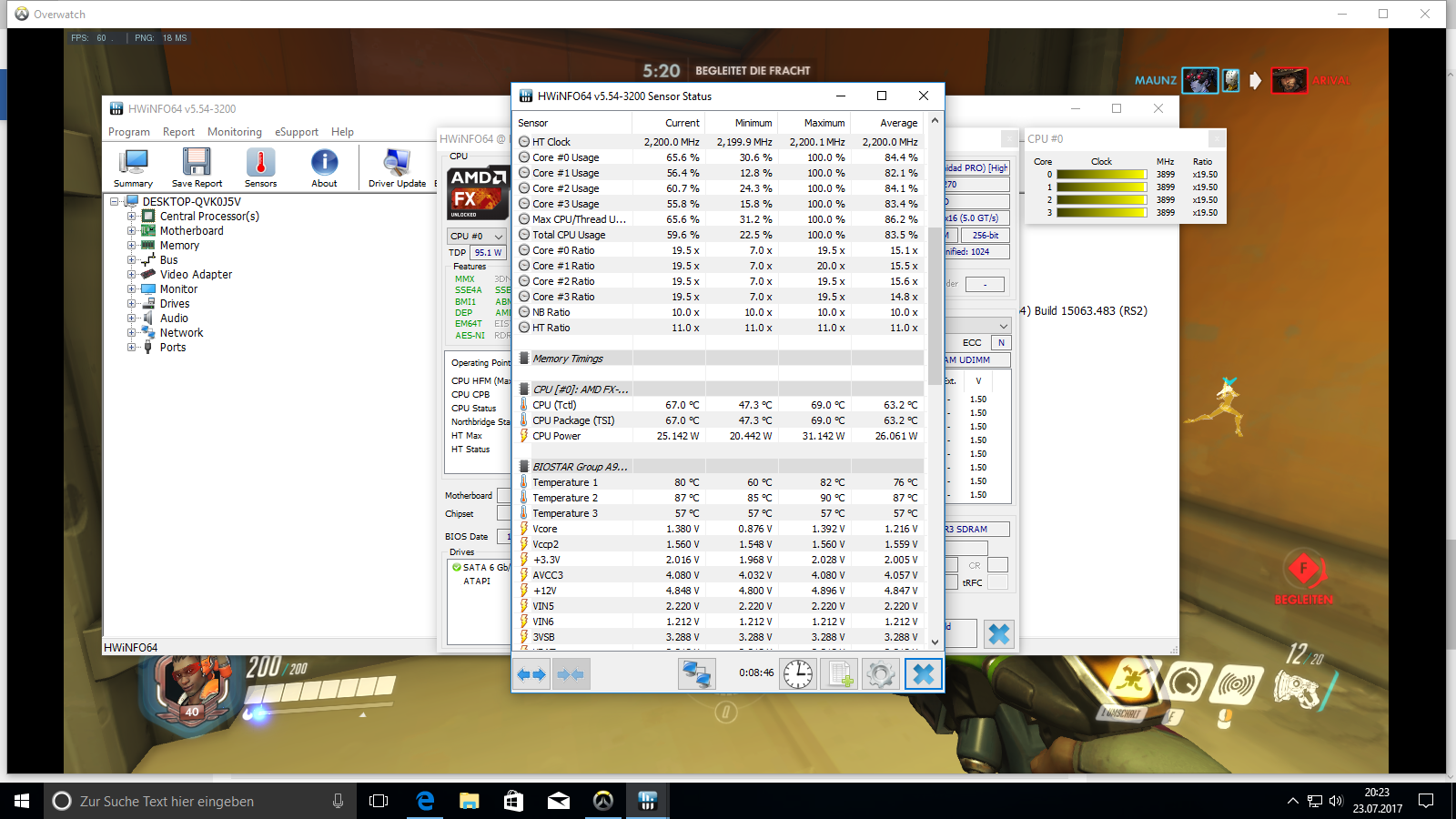The width and height of the screenshot is (1456, 819).
Task: Shrink sensor columns with the inward arrows button
Action: pos(571,674)
